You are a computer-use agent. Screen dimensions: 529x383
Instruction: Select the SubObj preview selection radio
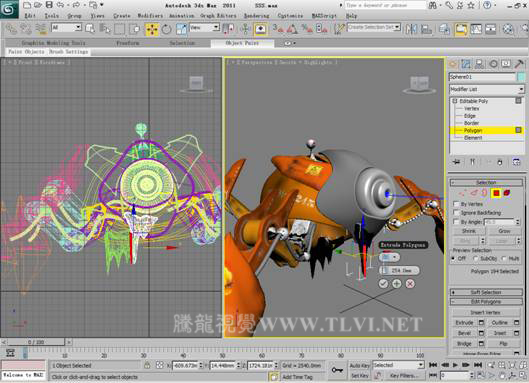tap(475, 258)
